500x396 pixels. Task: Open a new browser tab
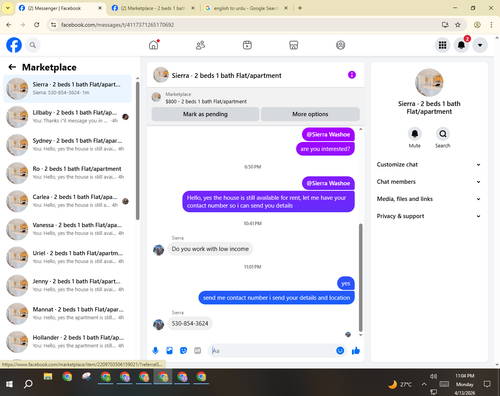tap(300, 8)
